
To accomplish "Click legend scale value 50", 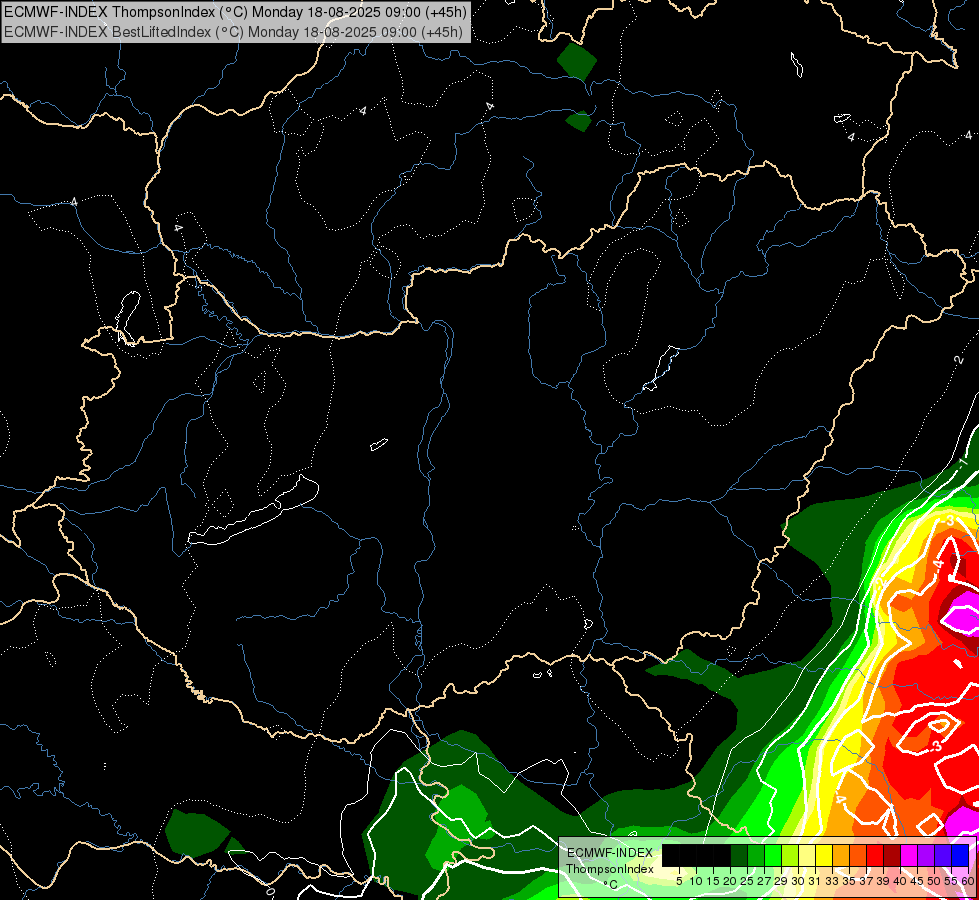I will tap(933, 881).
